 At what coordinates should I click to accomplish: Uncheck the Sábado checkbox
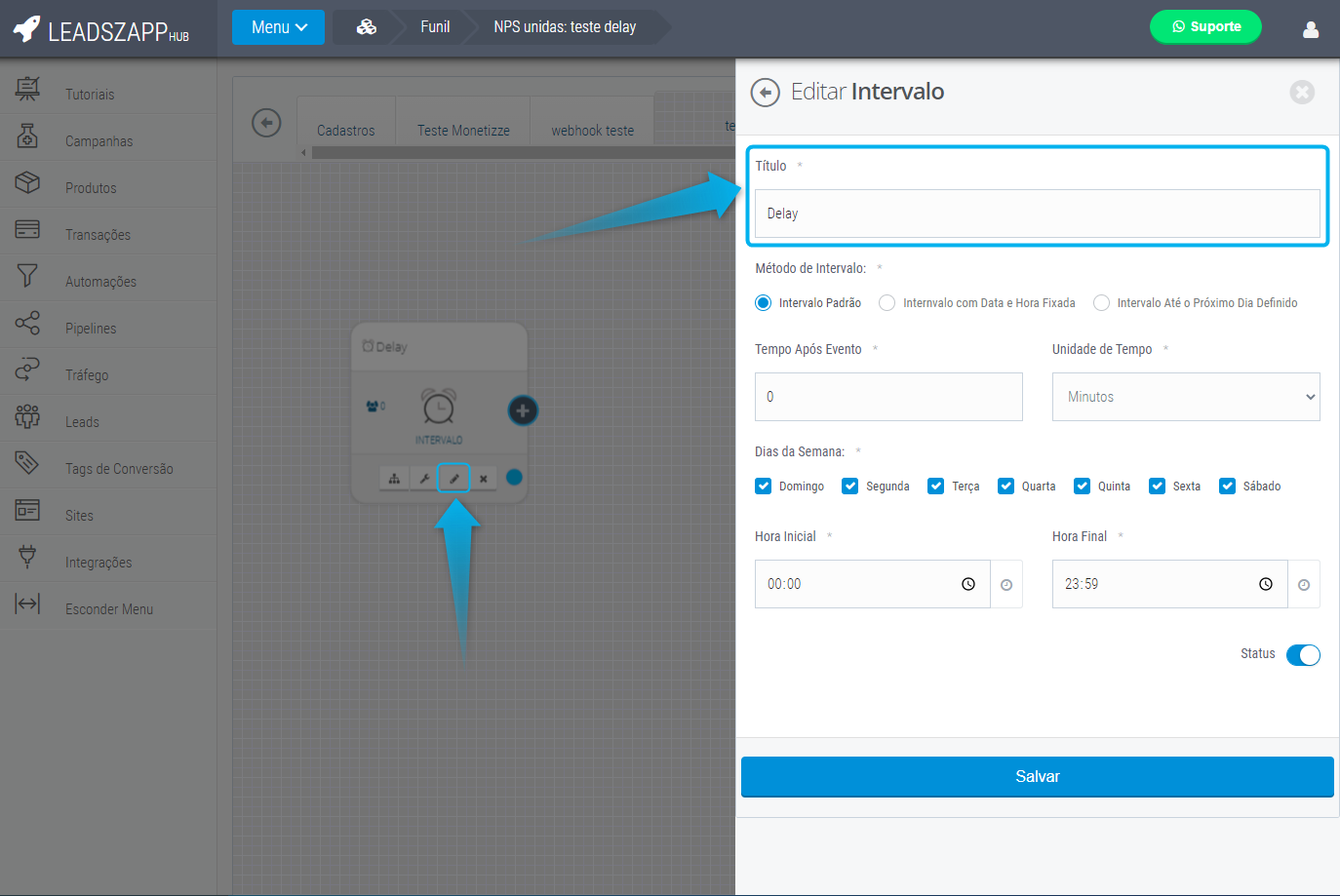[1228, 487]
